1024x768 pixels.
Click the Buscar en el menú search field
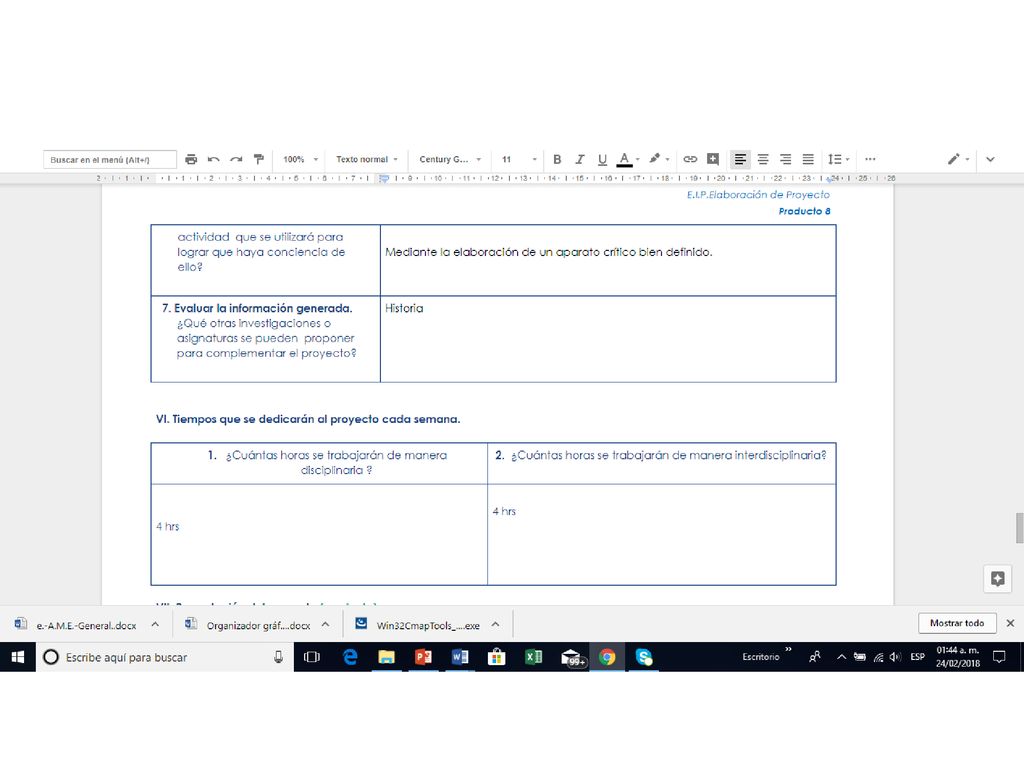coord(110,159)
